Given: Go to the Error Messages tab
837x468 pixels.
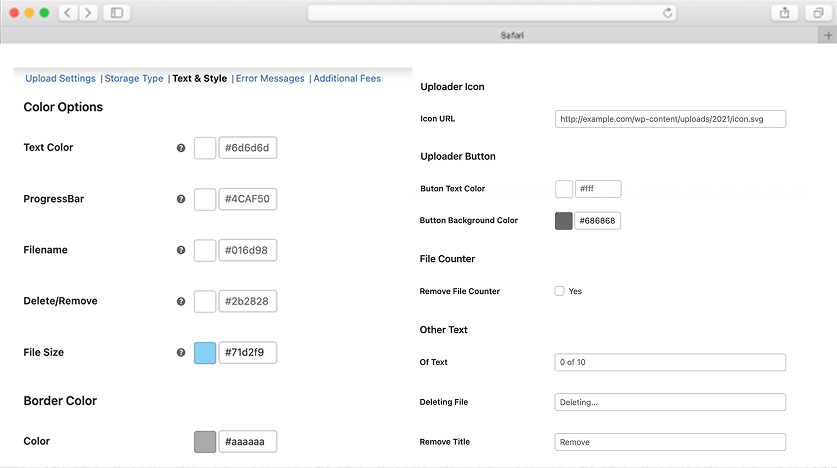Looking at the screenshot, I should click(270, 78).
